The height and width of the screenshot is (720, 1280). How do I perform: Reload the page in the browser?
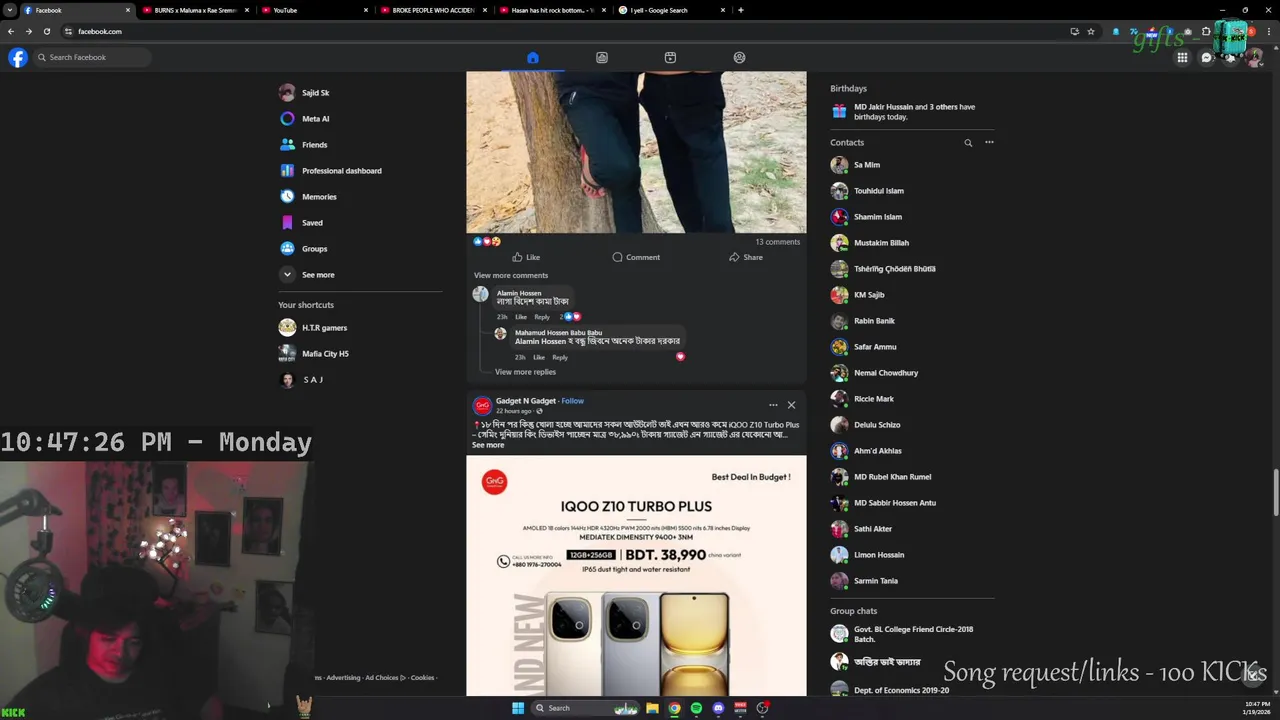46,31
